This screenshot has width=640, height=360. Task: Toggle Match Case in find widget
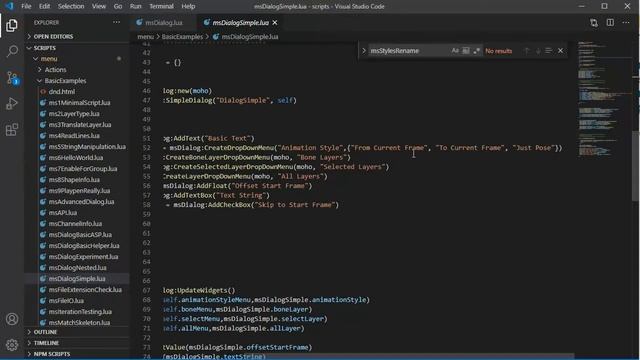(455, 51)
